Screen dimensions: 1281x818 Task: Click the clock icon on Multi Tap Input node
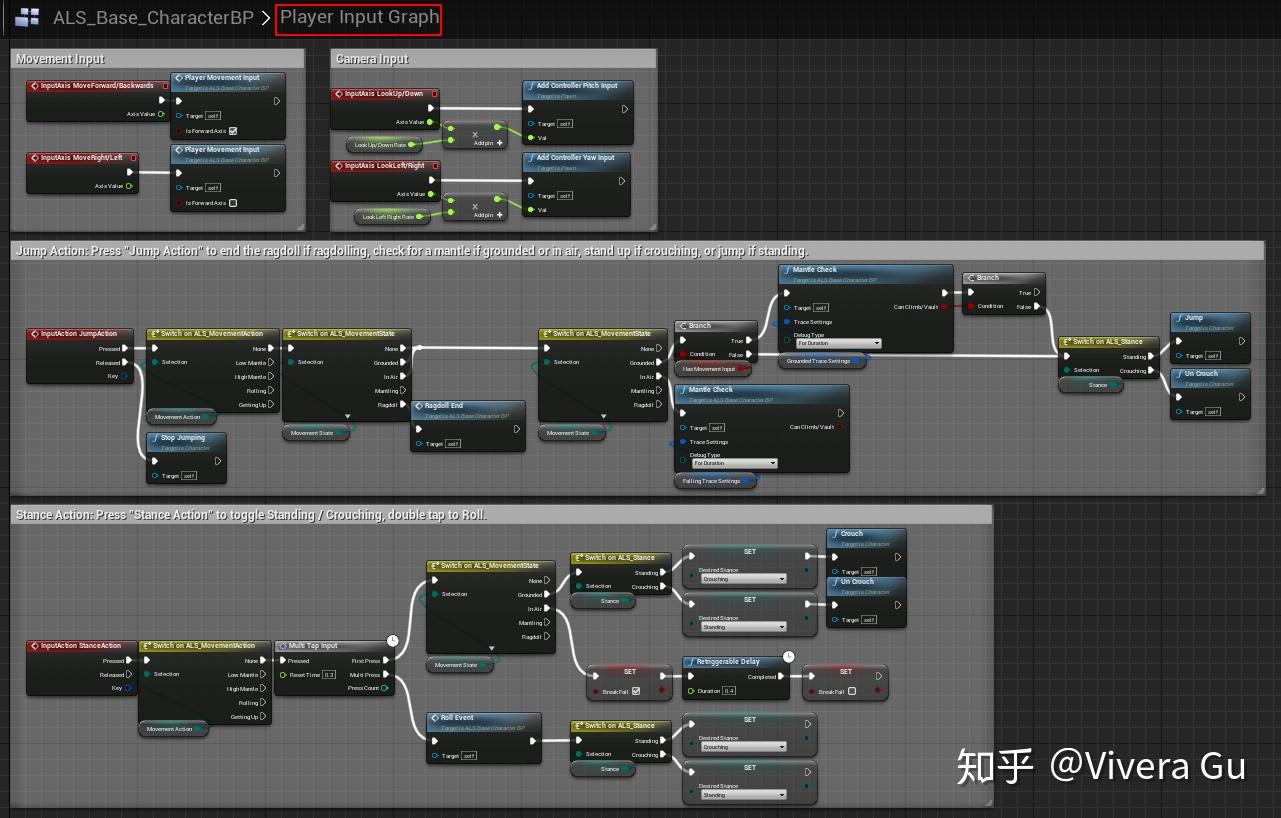[392, 642]
